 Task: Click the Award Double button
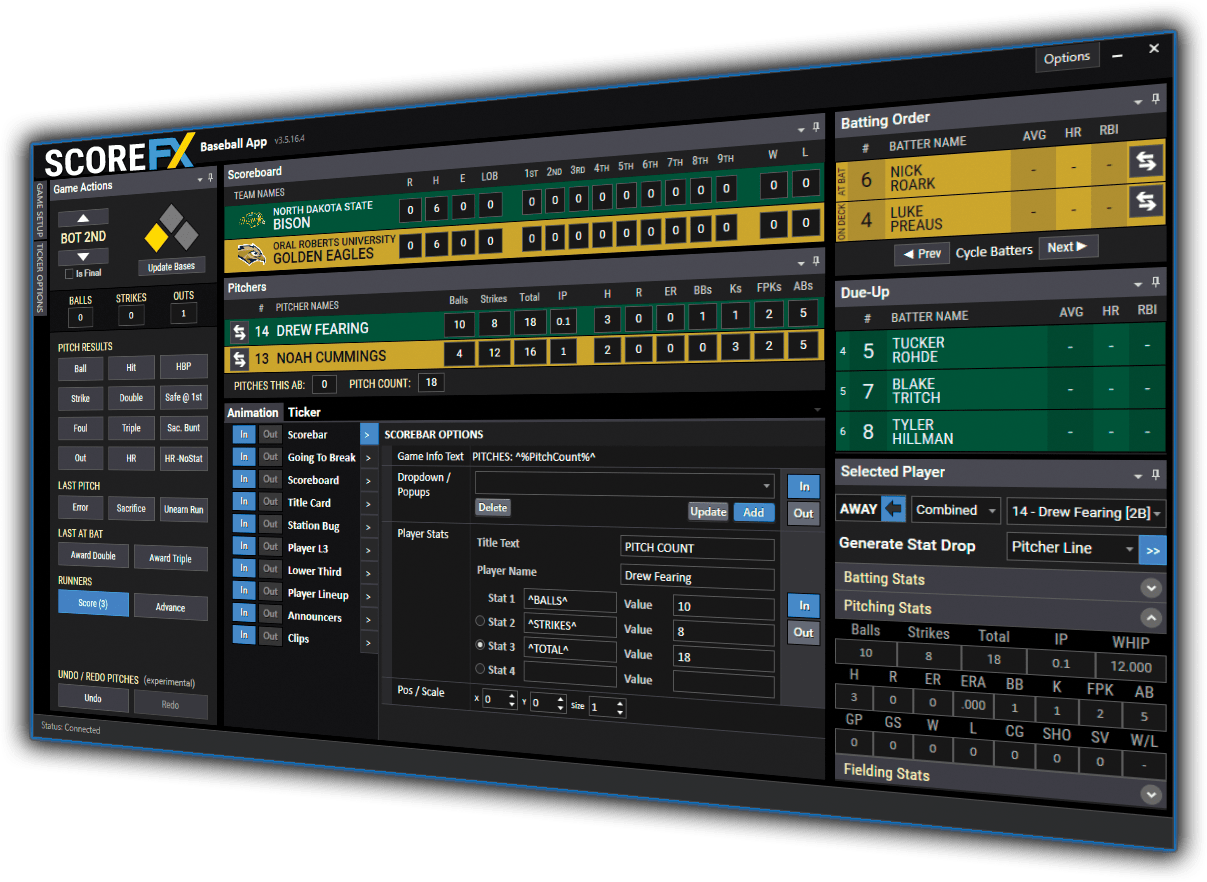pyautogui.click(x=92, y=555)
